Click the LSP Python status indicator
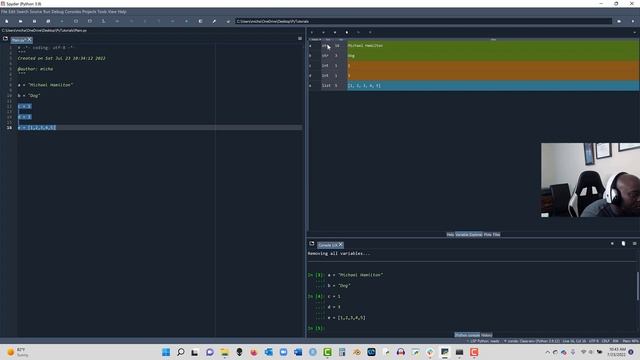Image resolution: width=640 pixels, height=360 pixels. (x=484, y=341)
